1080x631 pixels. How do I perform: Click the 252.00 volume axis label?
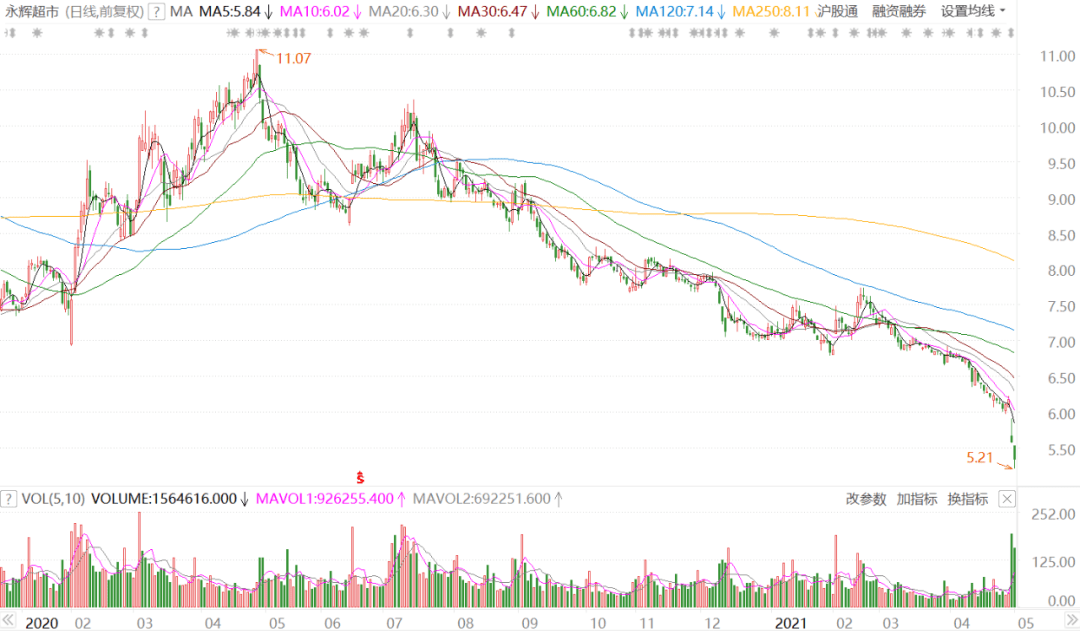(x=1053, y=514)
